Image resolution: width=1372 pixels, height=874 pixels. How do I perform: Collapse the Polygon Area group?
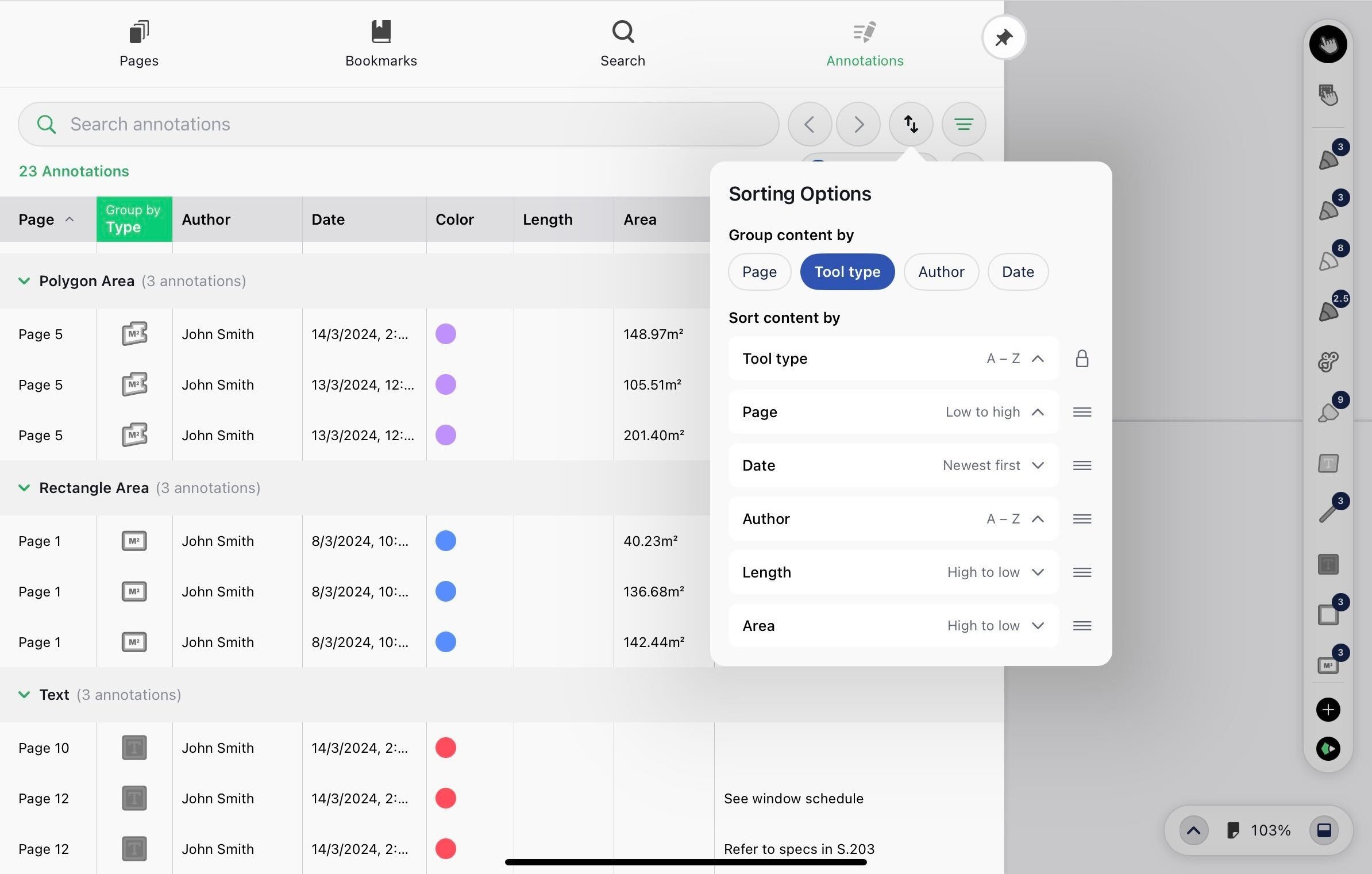pos(24,281)
